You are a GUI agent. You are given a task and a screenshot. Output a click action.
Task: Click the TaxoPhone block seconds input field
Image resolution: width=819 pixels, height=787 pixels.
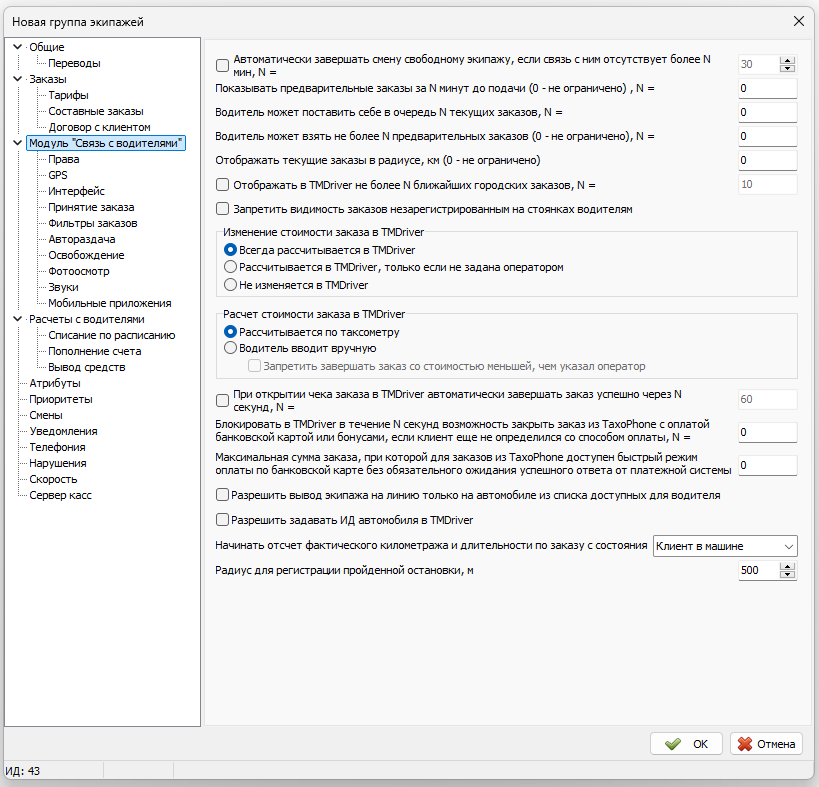[x=767, y=432]
